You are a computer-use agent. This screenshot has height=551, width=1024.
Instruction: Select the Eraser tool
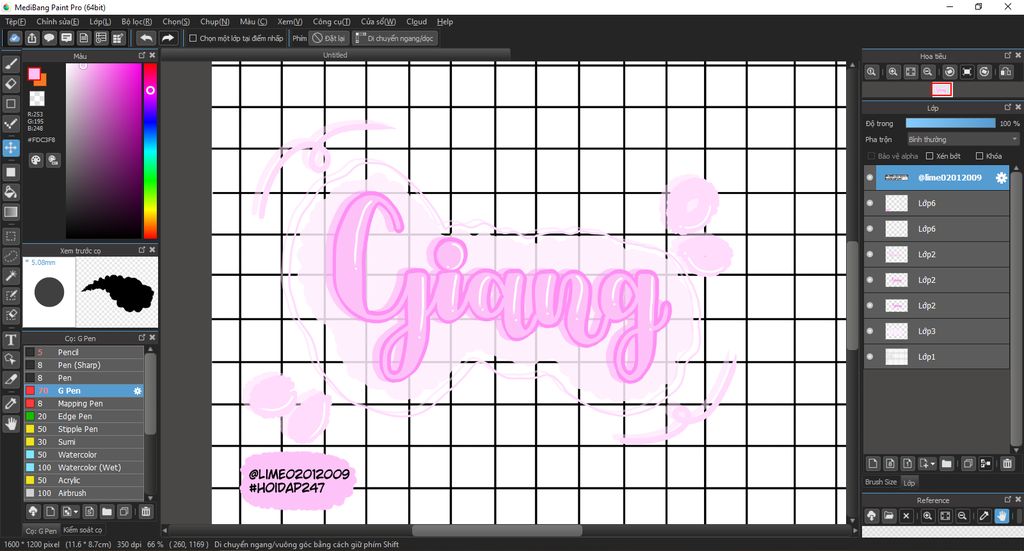click(x=10, y=84)
